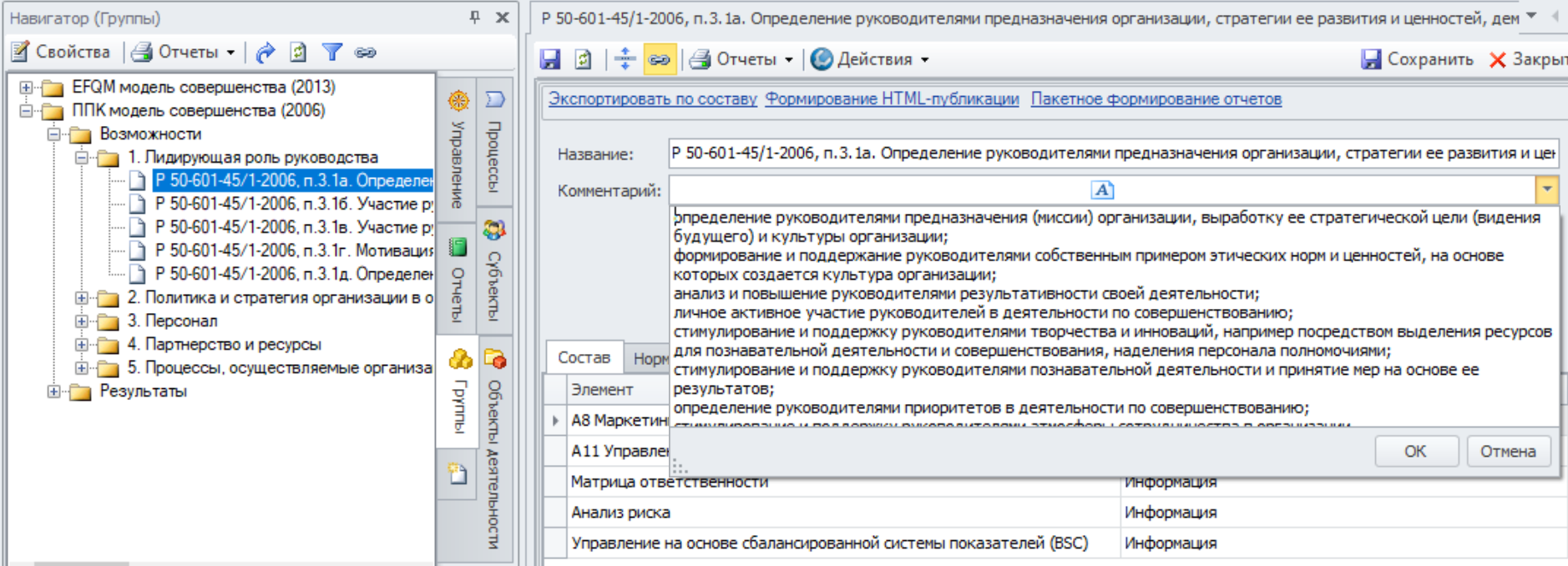Open Свойства in Navigator toolbar
The image size is (1568, 566).
[61, 52]
